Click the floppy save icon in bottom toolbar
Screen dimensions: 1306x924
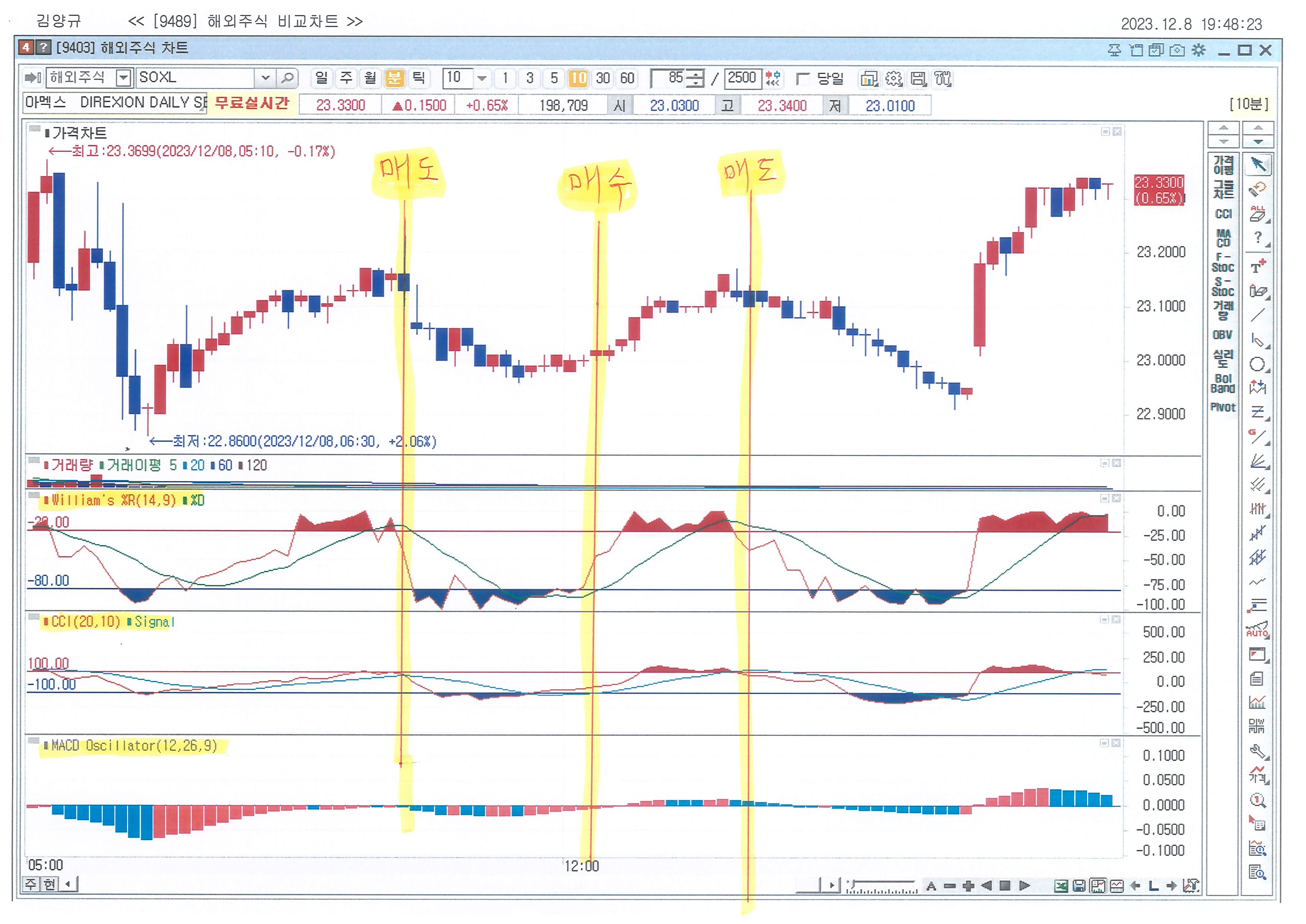tap(1079, 886)
